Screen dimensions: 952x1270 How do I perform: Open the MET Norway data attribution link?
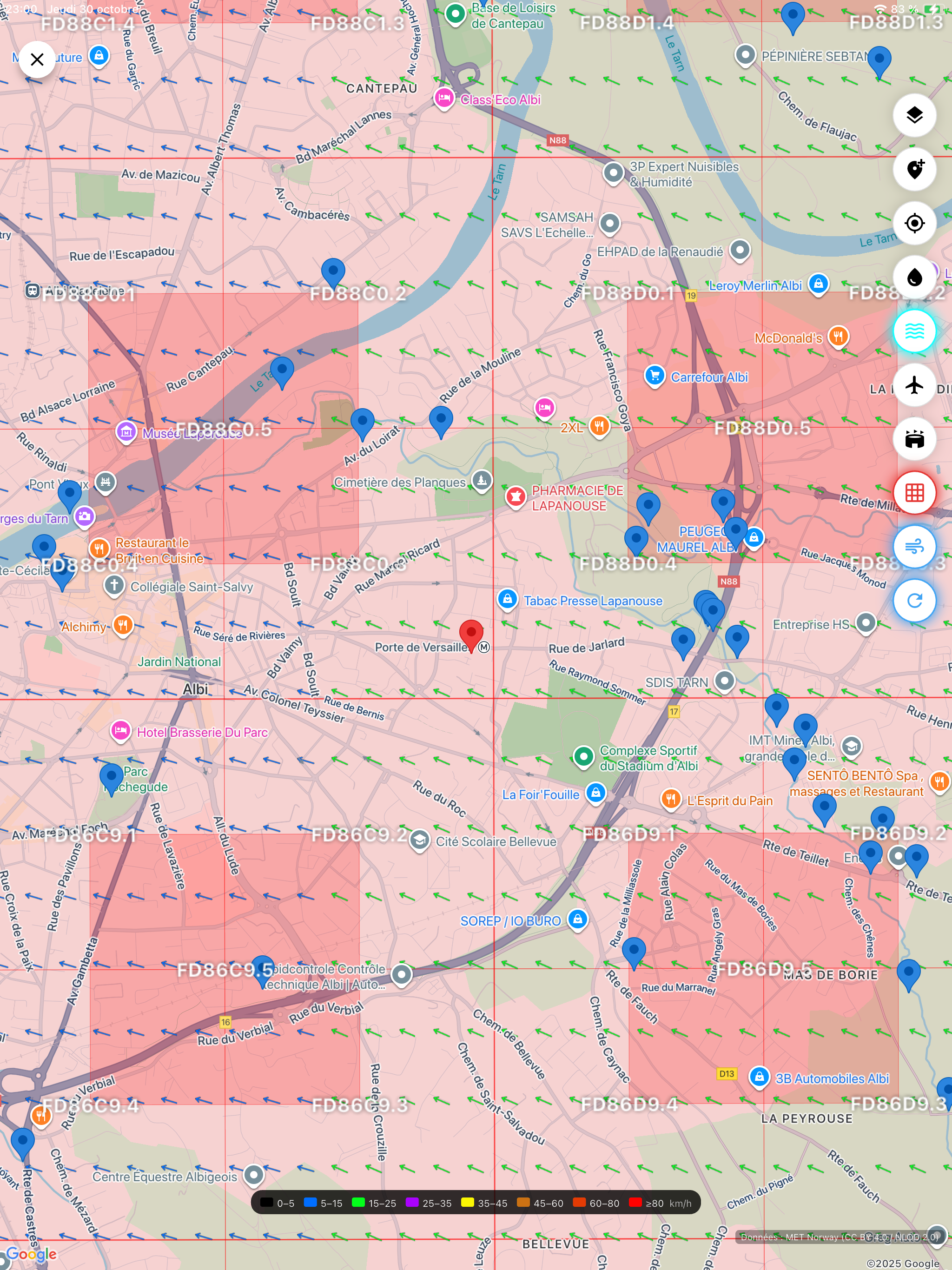840,1237
